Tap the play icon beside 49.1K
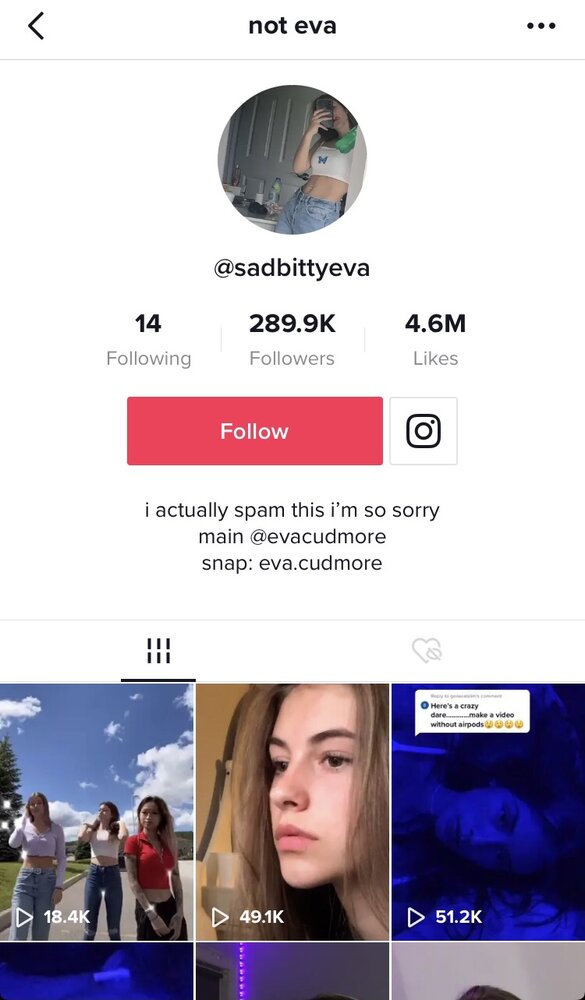585x1000 pixels. 220,917
